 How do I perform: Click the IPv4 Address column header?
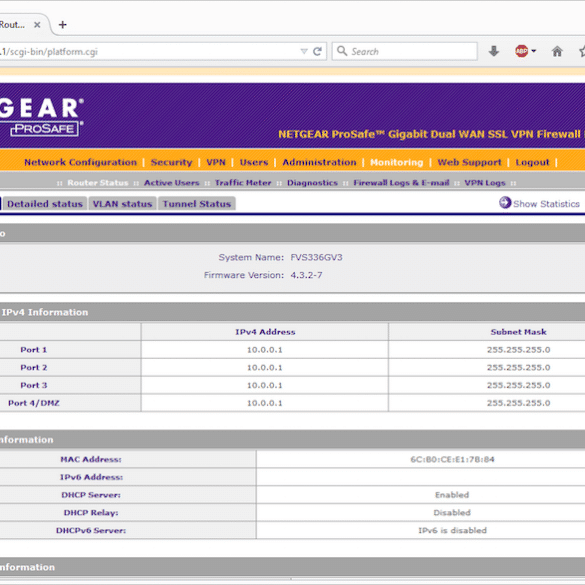(265, 332)
